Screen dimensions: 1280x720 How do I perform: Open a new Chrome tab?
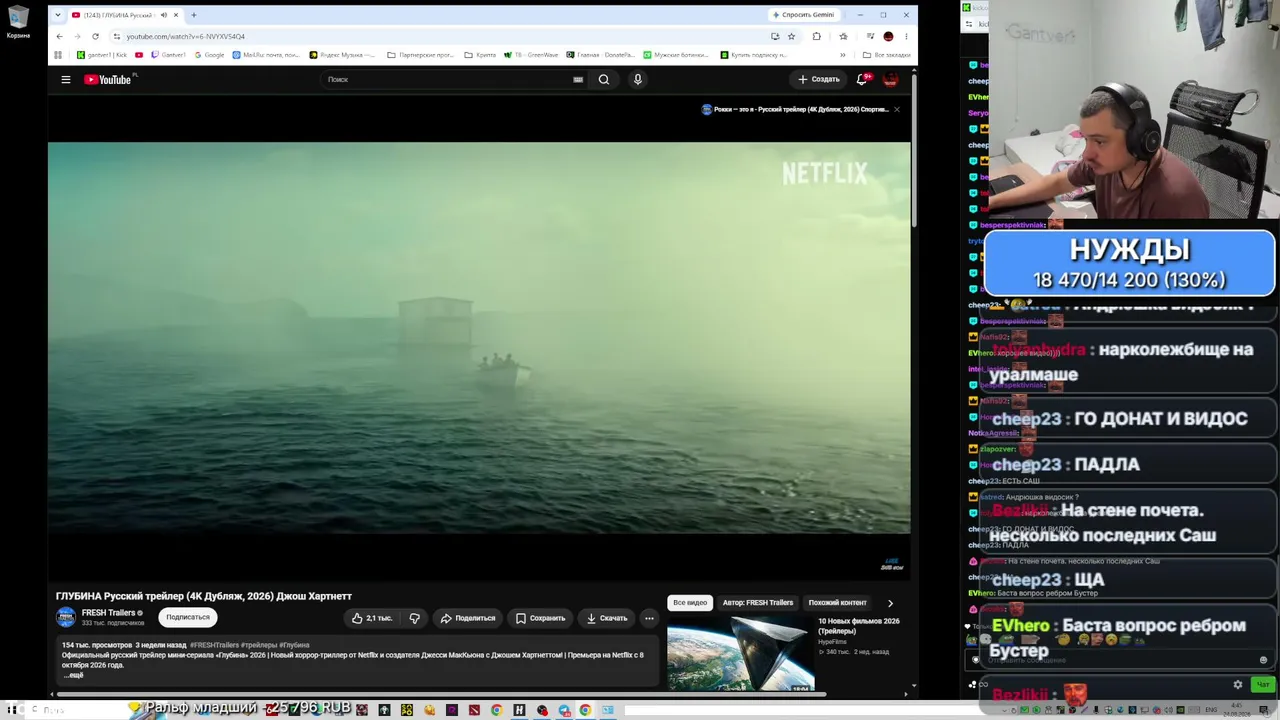pos(194,15)
